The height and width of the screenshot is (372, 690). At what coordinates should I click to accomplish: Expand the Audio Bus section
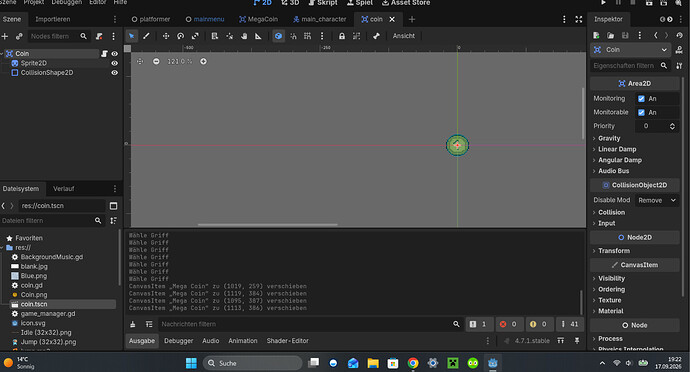[x=613, y=171]
